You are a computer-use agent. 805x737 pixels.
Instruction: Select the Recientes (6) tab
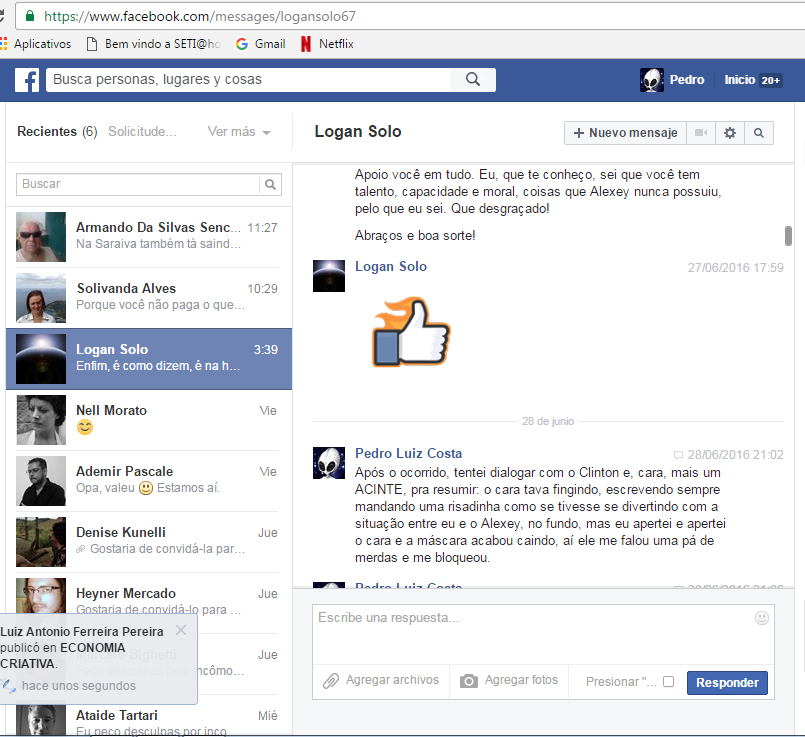(x=57, y=132)
